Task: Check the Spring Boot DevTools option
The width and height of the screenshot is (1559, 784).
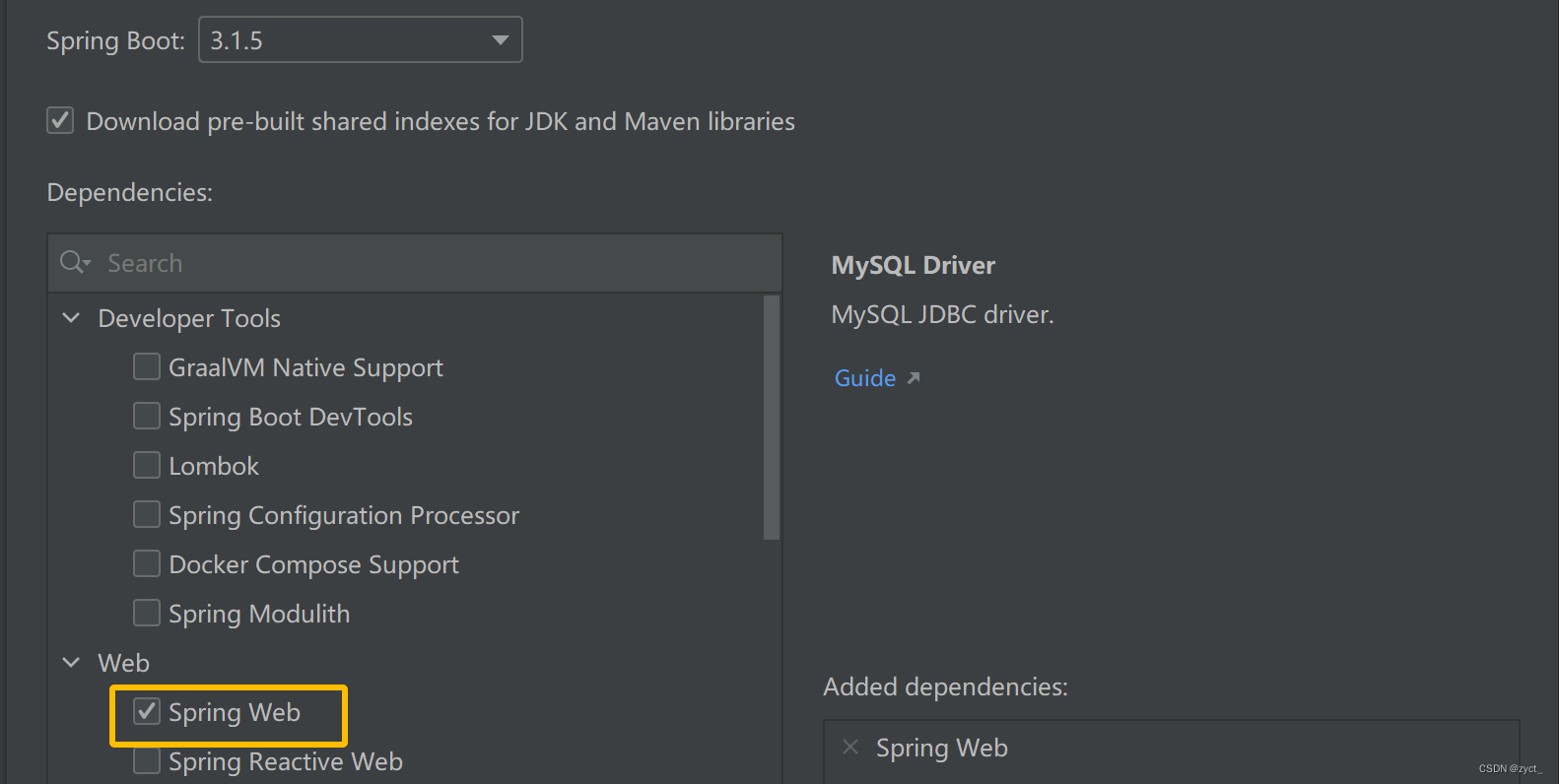Action: [147, 417]
